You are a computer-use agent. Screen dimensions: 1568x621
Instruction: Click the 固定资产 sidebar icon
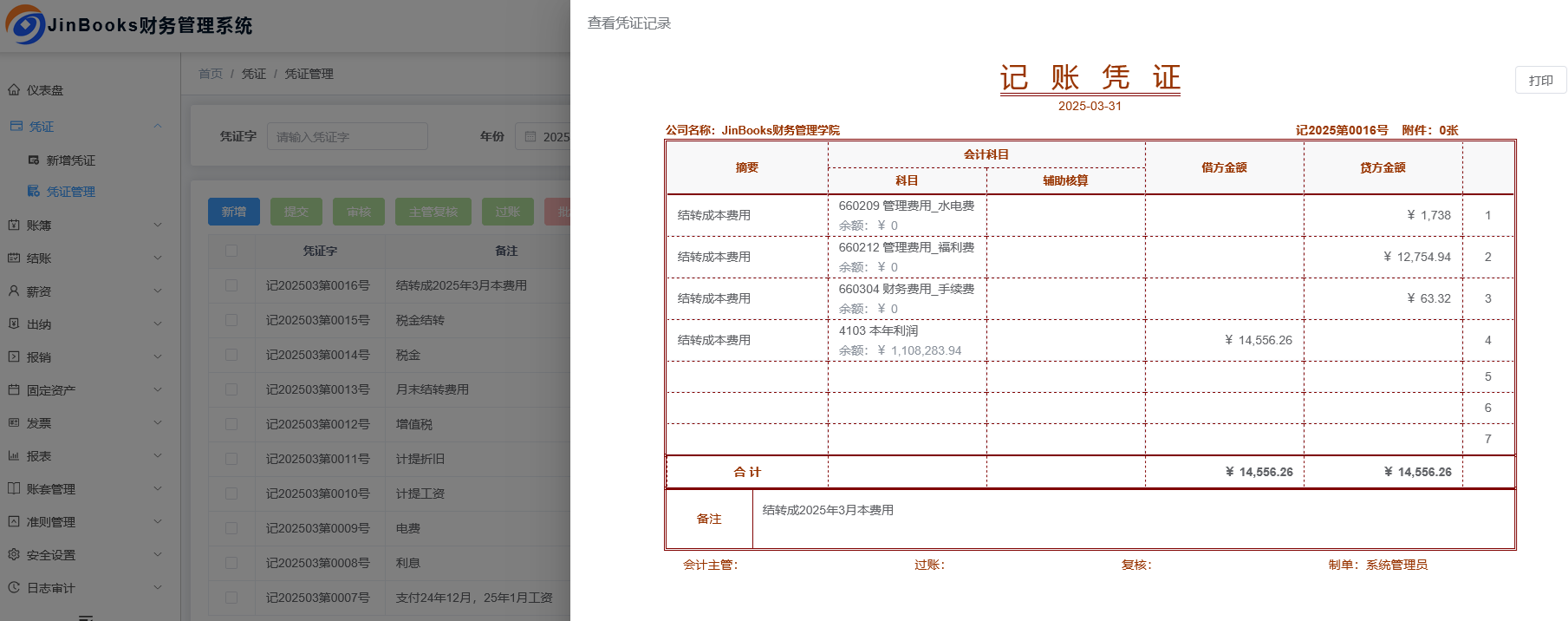pos(14,389)
